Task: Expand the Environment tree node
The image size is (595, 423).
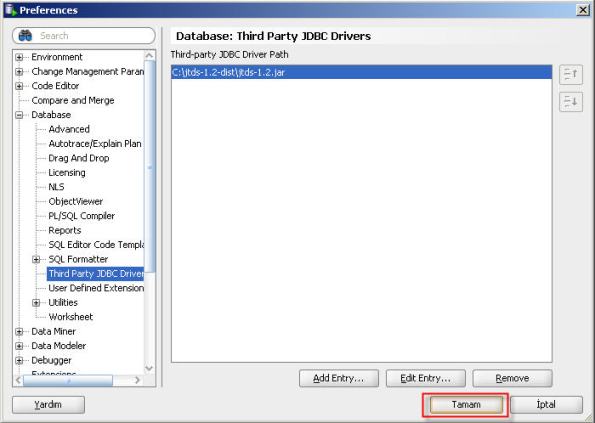Action: (x=19, y=57)
